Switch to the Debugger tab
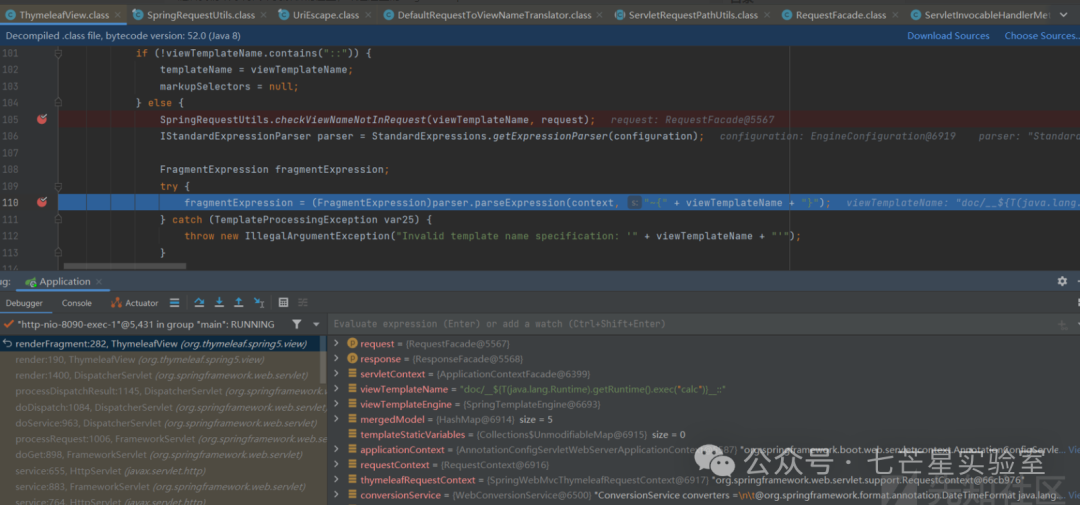Viewport: 1080px width, 505px height. (24, 303)
